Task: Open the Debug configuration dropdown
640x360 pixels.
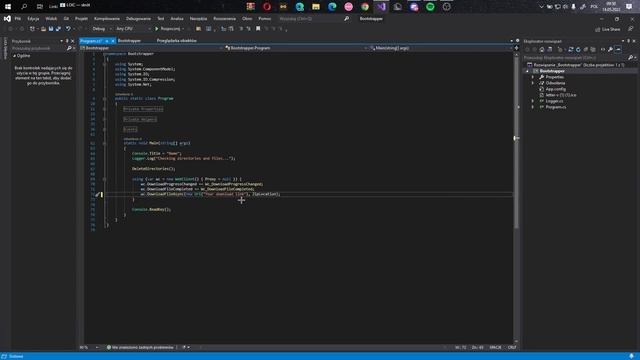Action: [101, 29]
